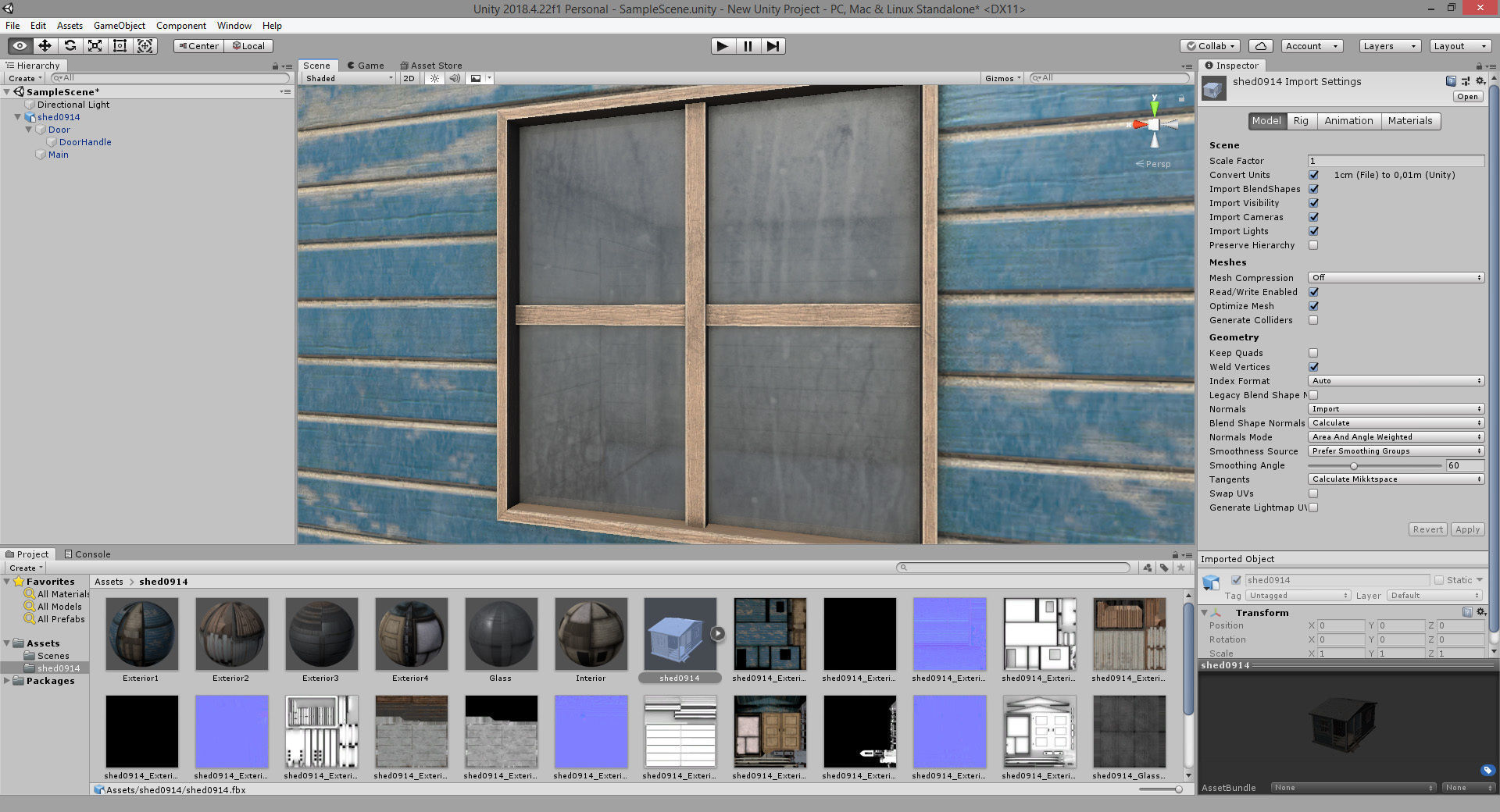1500x812 pixels.
Task: Expand shed0914 asset with arrow button
Action: point(717,634)
